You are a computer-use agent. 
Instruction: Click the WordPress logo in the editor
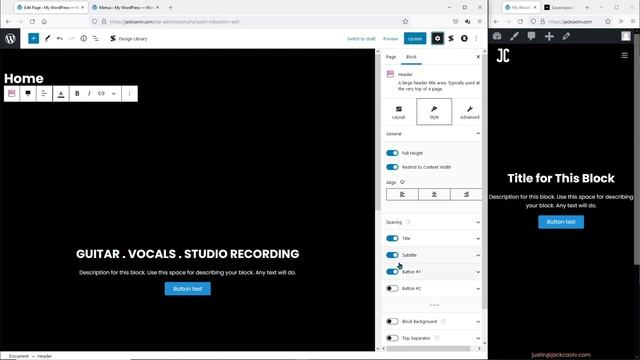coord(10,39)
